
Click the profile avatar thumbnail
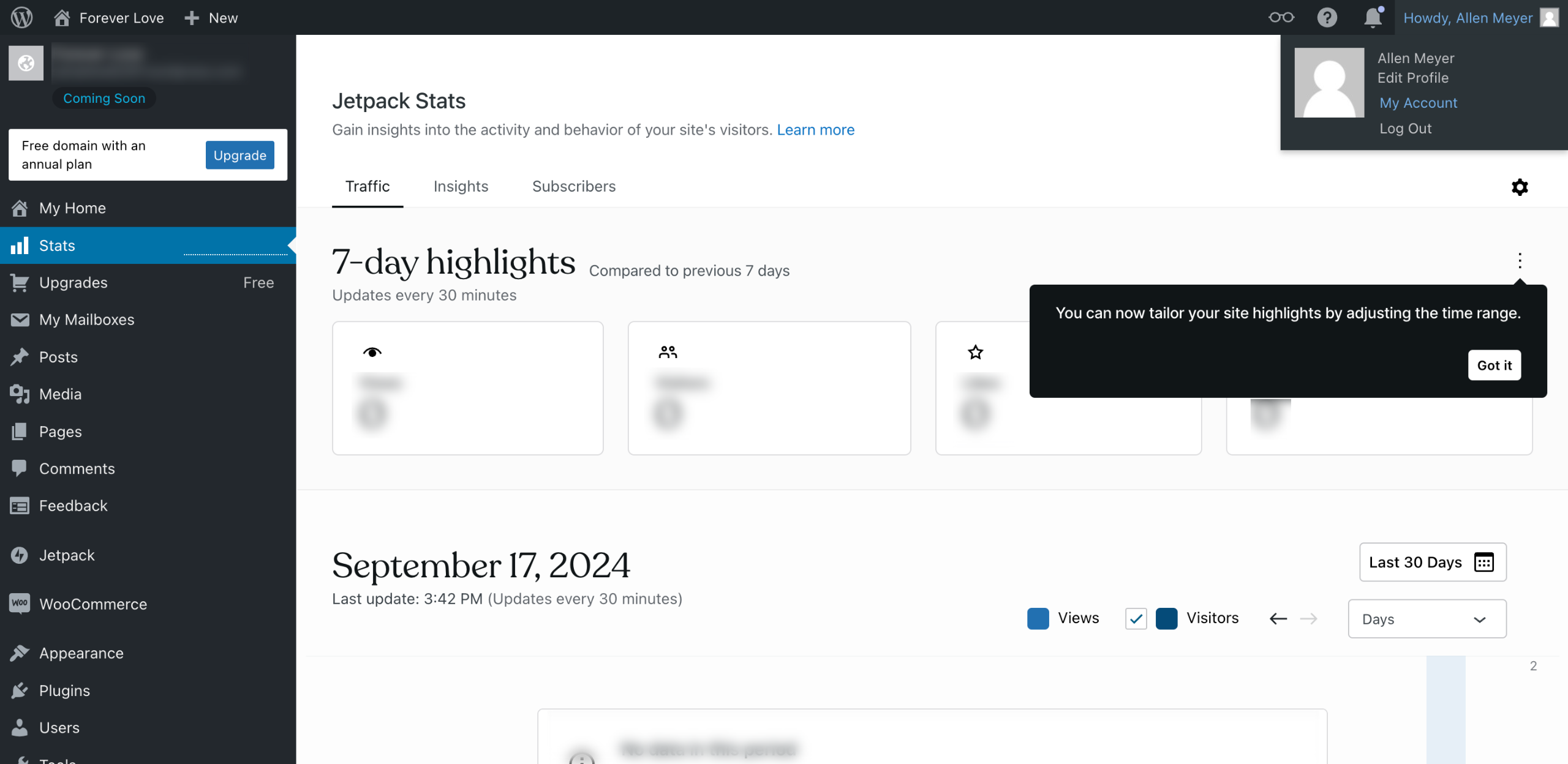point(1329,83)
